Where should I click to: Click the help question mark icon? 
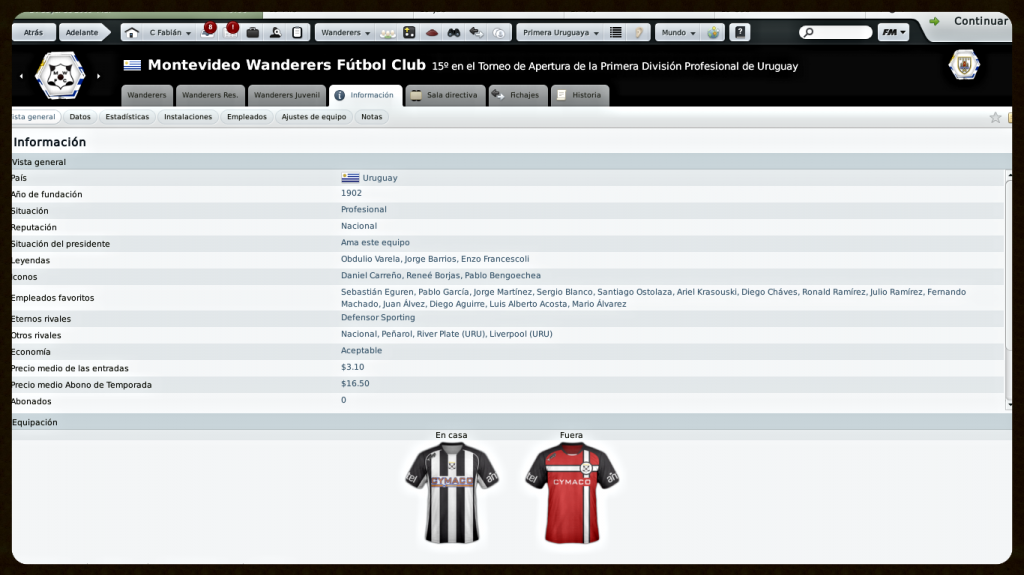[740, 32]
